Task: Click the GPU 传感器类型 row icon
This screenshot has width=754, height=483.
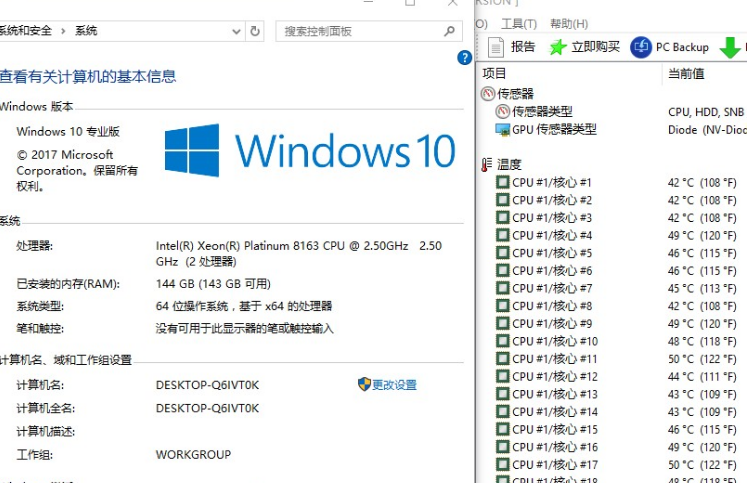Action: [x=503, y=129]
